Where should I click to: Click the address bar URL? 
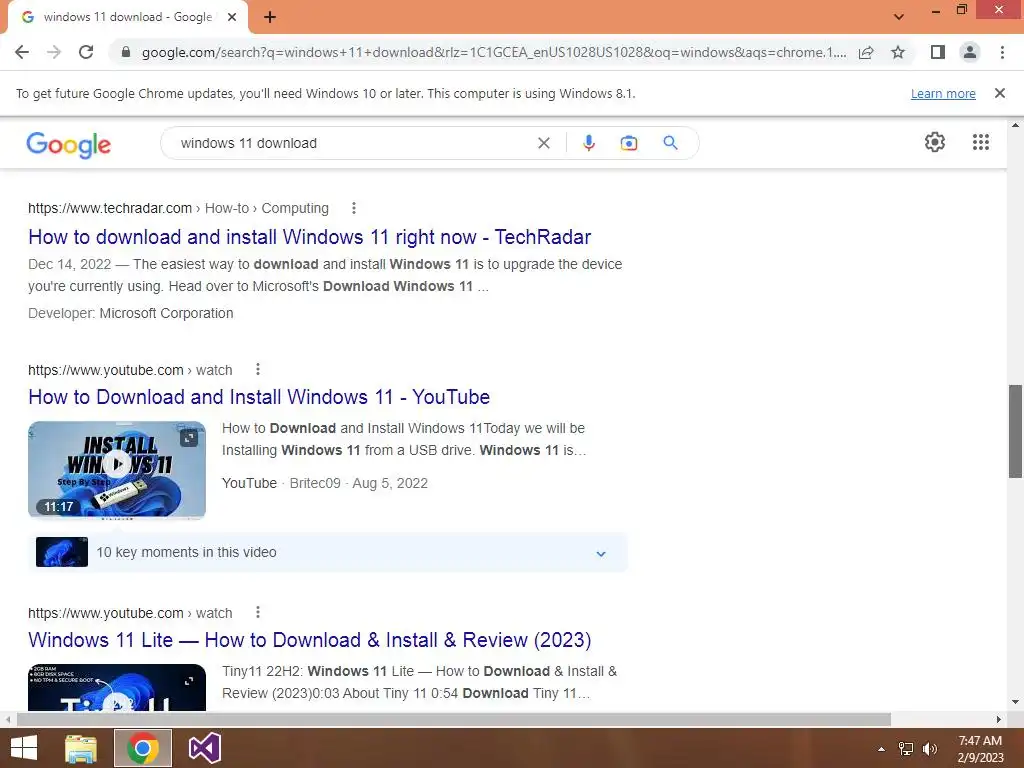(494, 52)
